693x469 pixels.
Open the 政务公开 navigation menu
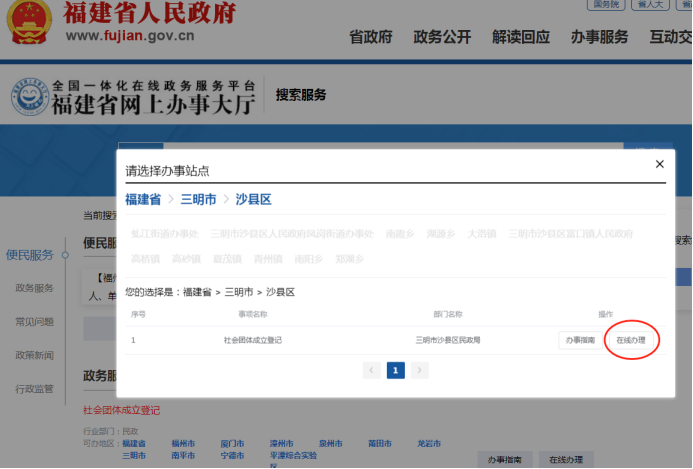(x=442, y=37)
